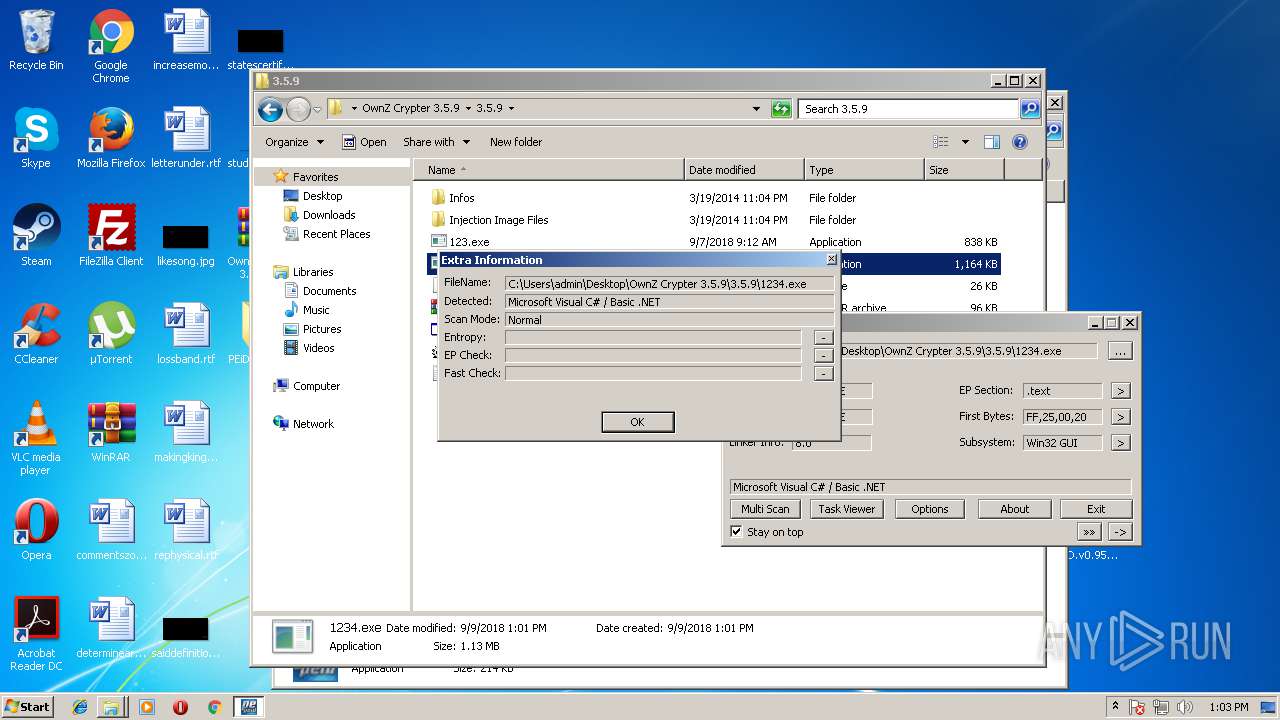This screenshot has height=720, width=1280.
Task: Click the Options button in PEiD
Action: pos(929,509)
